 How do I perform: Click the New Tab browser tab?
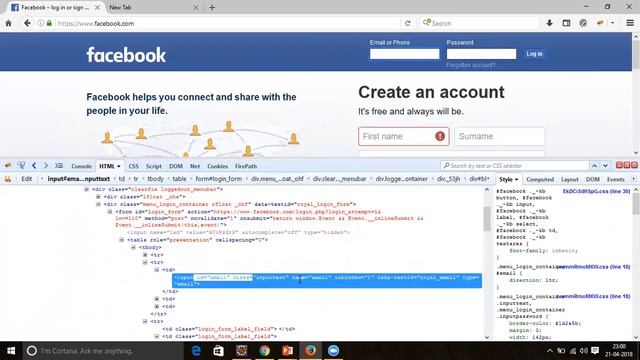click(153, 7)
